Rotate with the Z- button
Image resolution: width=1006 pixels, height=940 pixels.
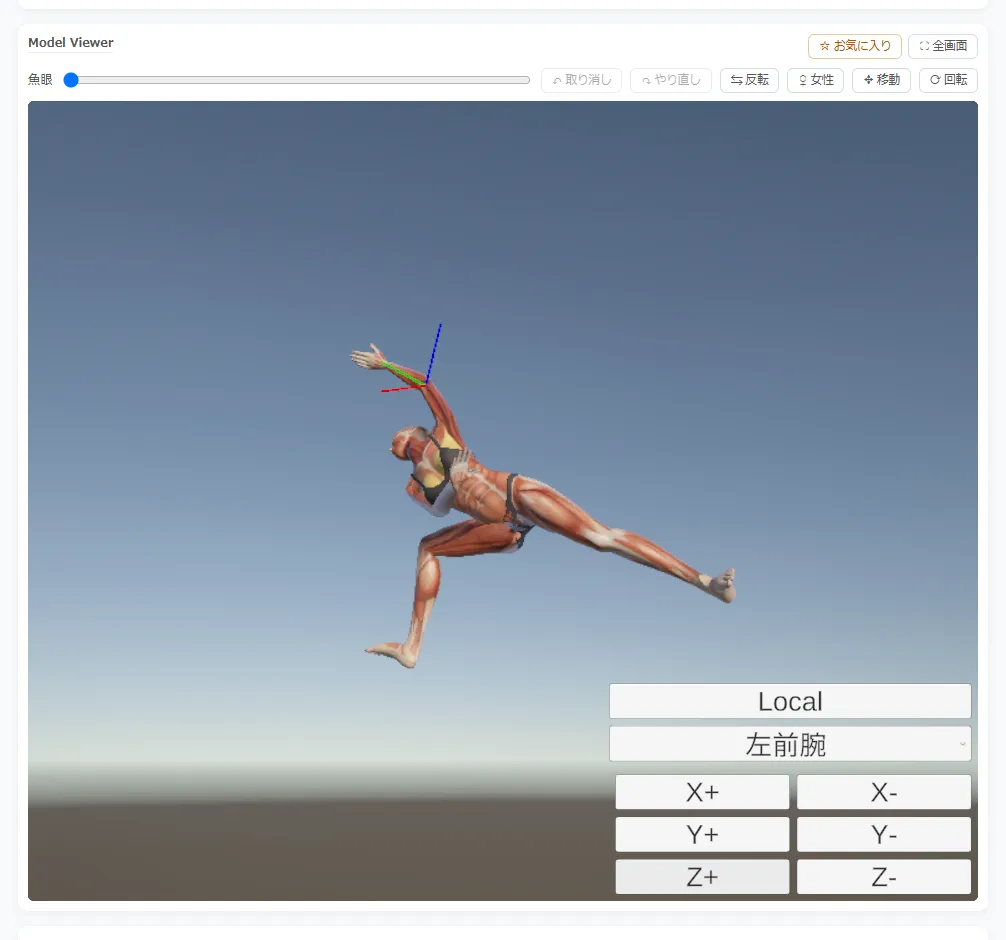(x=883, y=877)
